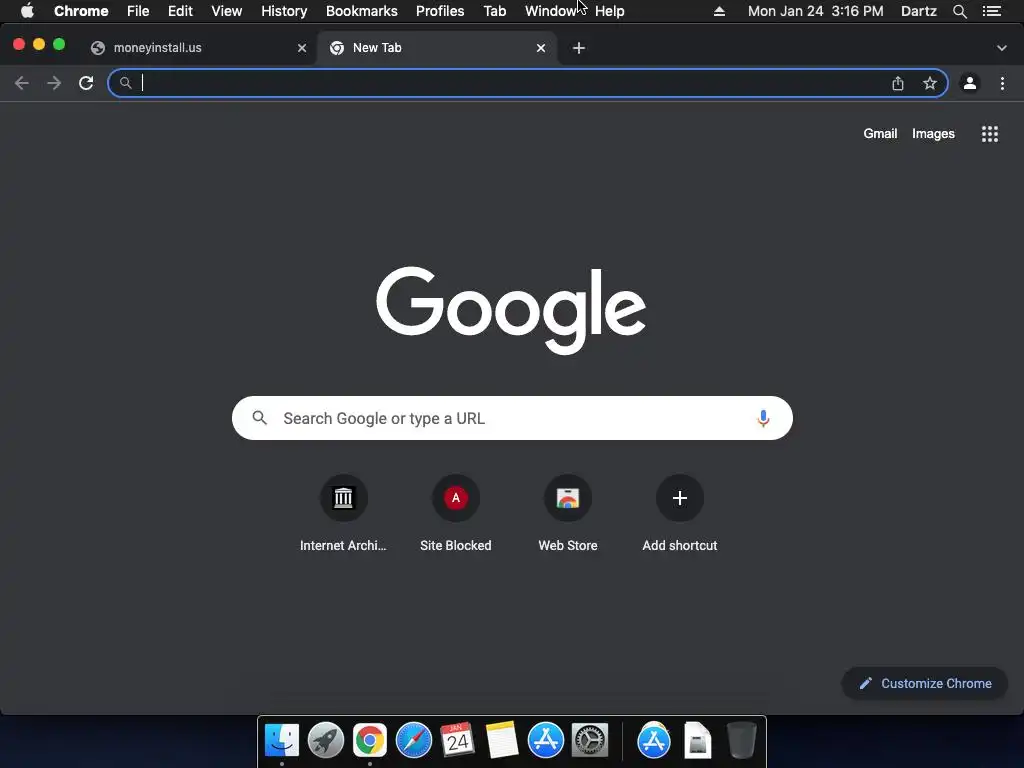Image resolution: width=1024 pixels, height=768 pixels.
Task: Open the Edit menu
Action: tap(180, 11)
